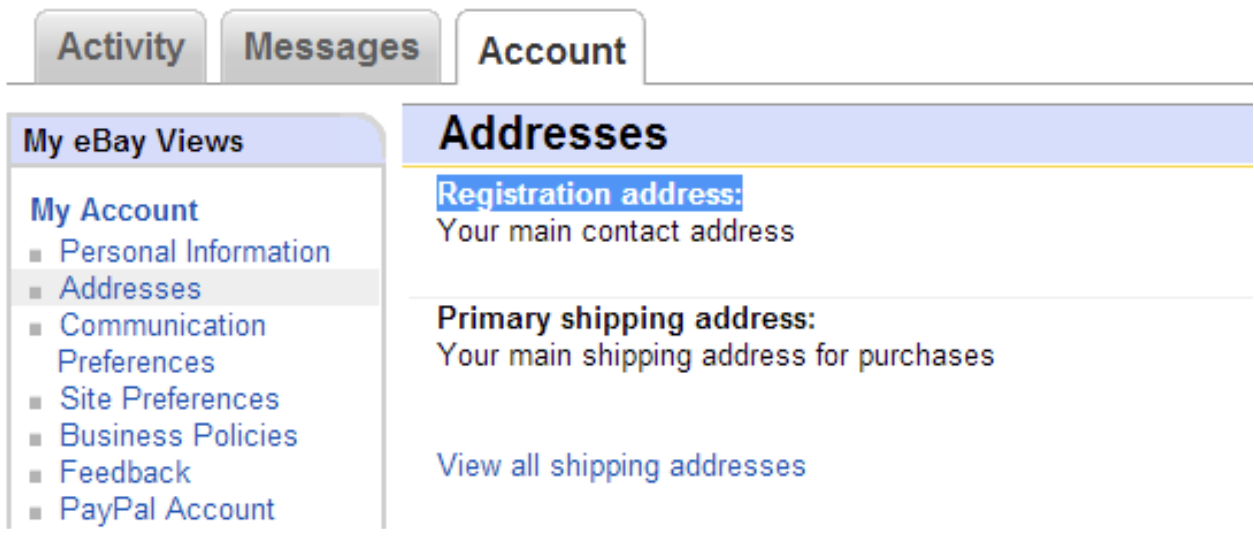The image size is (1254, 560).
Task: Click the My Account sidebar heading
Action: [x=114, y=210]
